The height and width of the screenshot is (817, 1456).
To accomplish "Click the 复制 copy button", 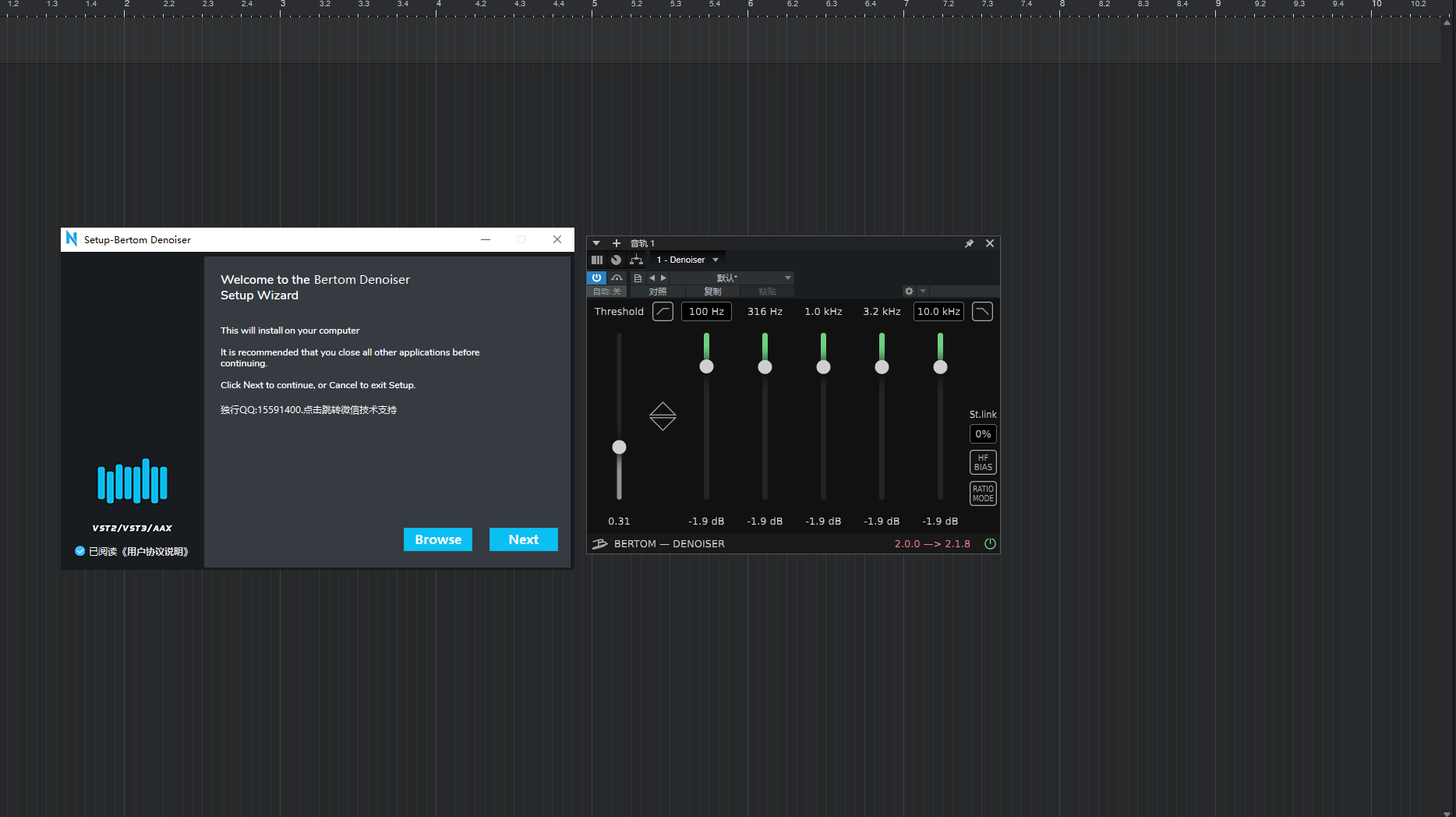I will pyautogui.click(x=712, y=292).
